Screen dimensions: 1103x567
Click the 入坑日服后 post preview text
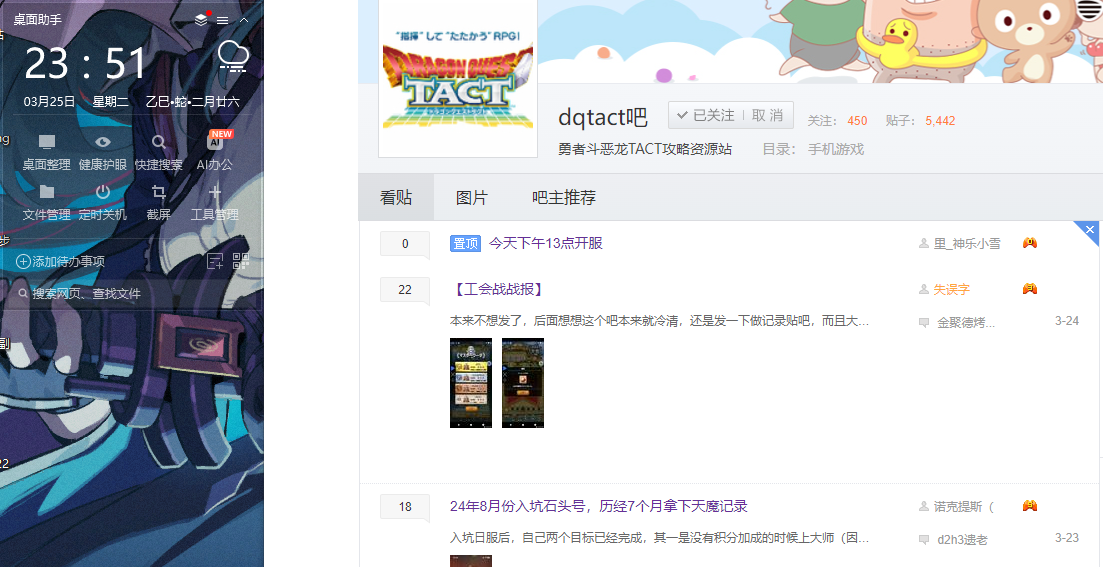click(660, 538)
